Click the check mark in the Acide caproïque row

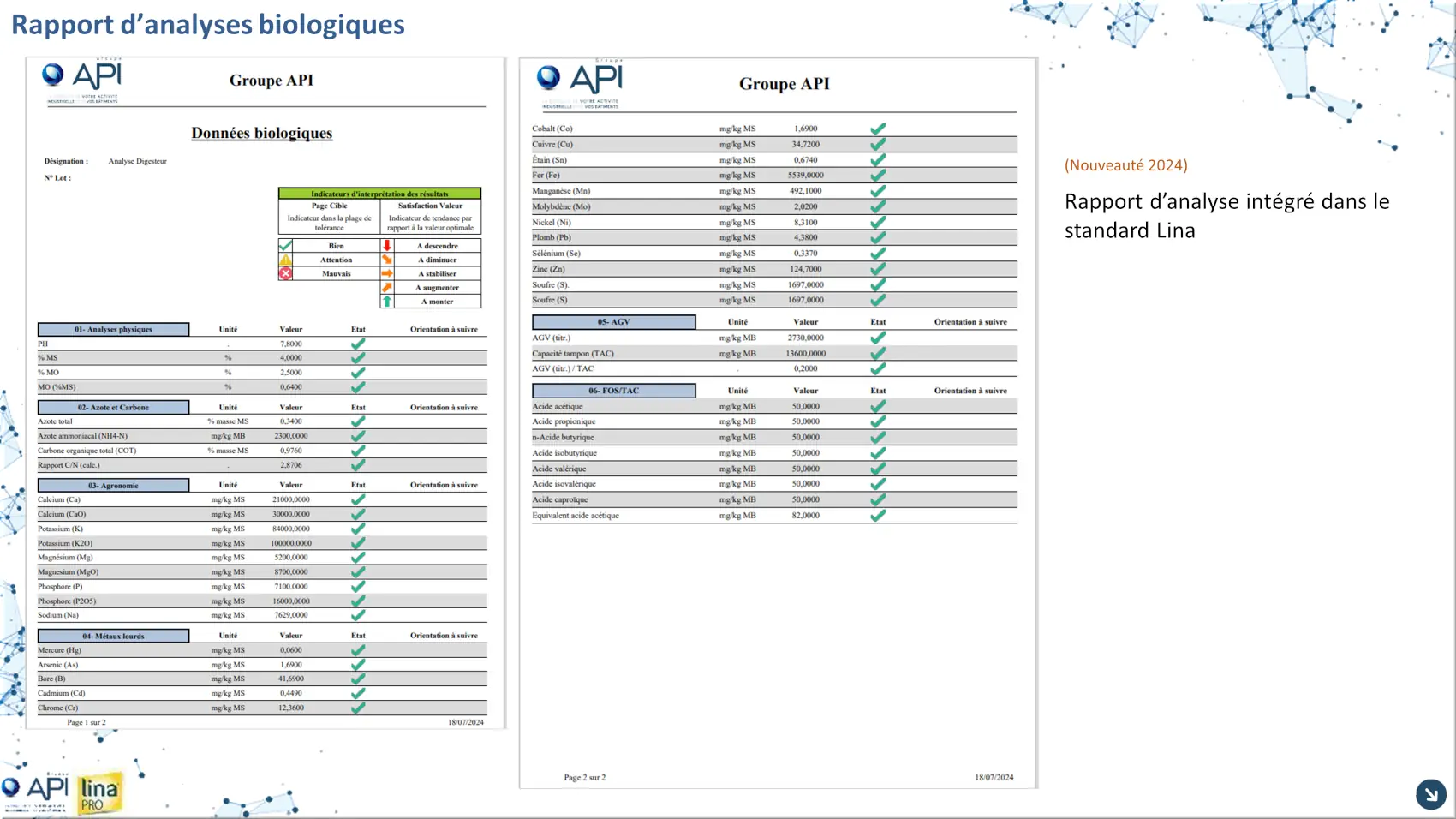tap(878, 499)
